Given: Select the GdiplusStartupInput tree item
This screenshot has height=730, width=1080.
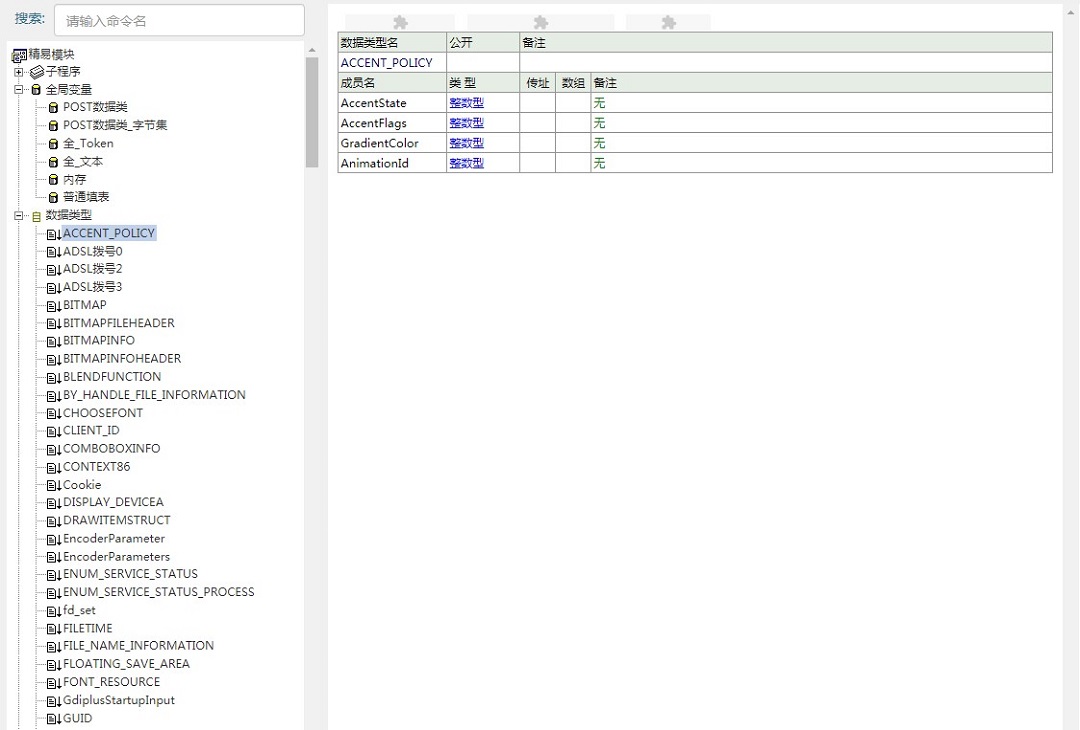Looking at the screenshot, I should 118,700.
